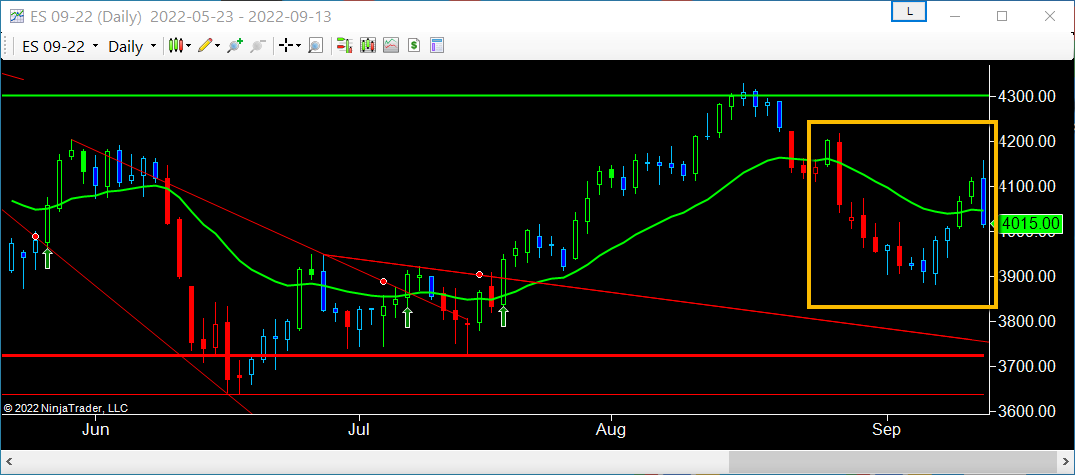Open the chart Properties icon
Viewport: 1075px width, 475px height.
pyautogui.click(x=437, y=46)
